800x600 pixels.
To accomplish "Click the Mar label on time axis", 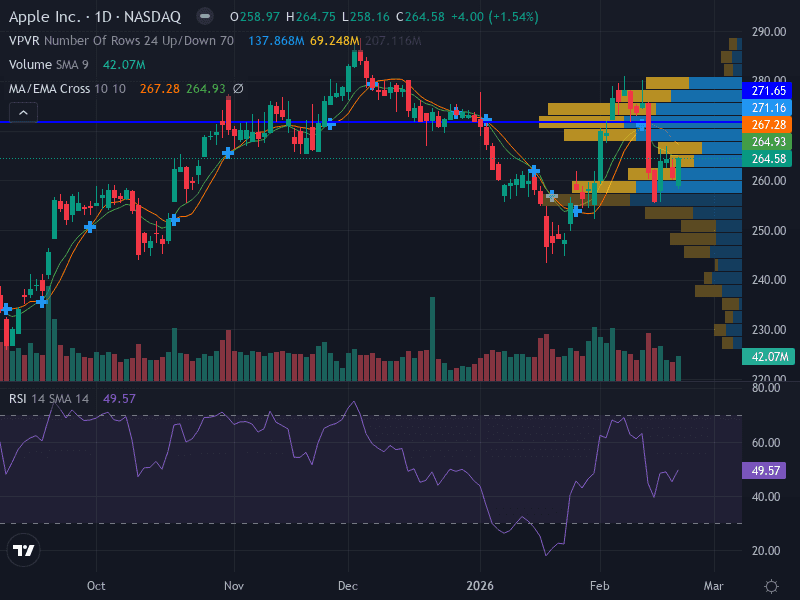I will tap(713, 586).
